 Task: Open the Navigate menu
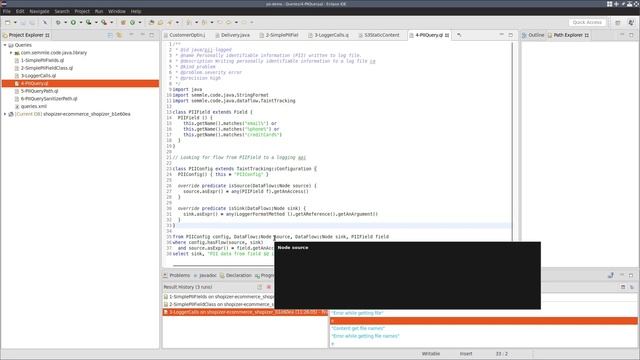click(39, 11)
